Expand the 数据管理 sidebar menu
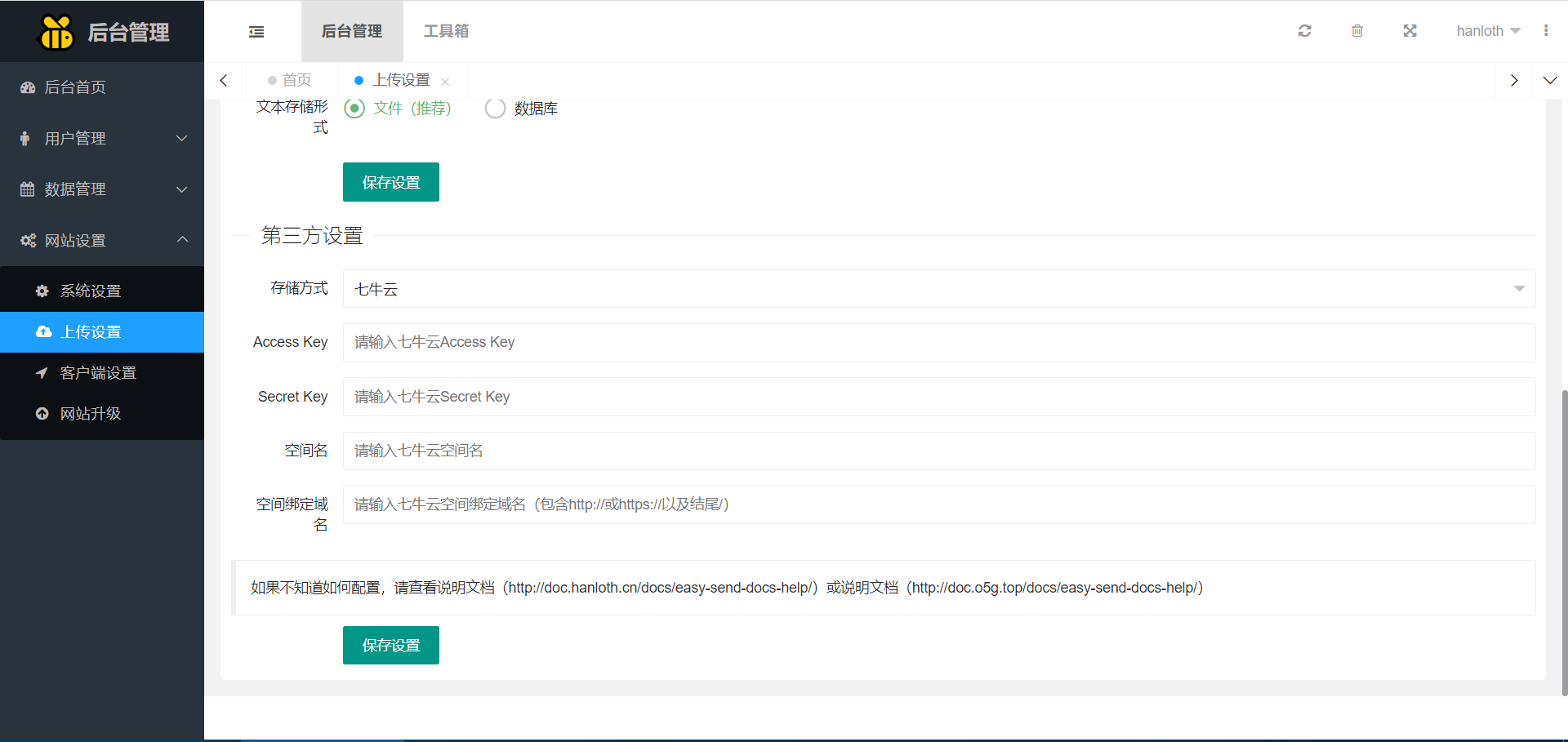The width and height of the screenshot is (1568, 742). [102, 189]
